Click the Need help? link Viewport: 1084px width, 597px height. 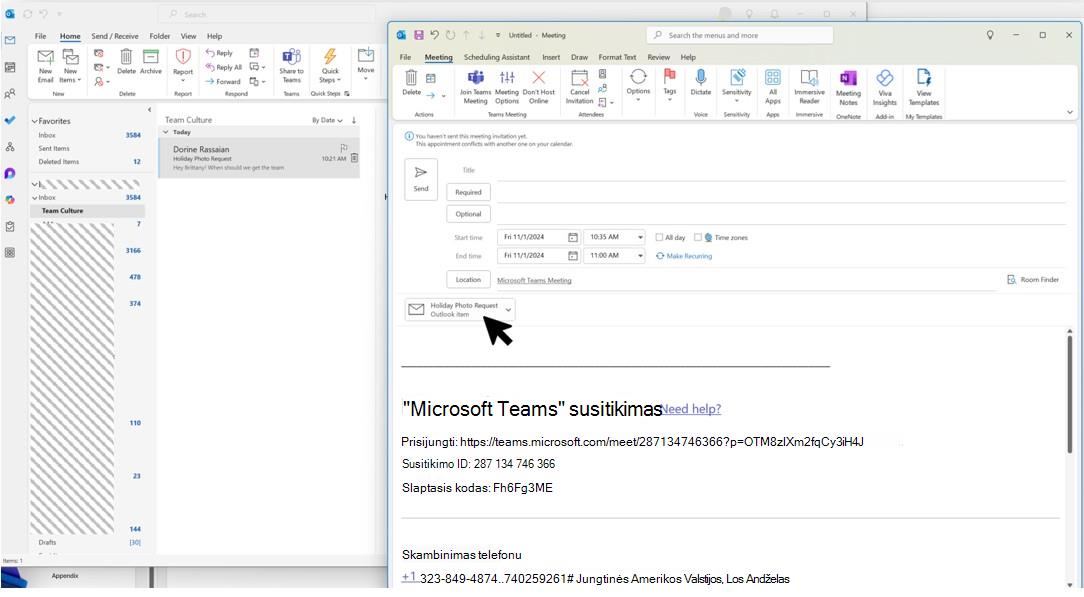[691, 409]
